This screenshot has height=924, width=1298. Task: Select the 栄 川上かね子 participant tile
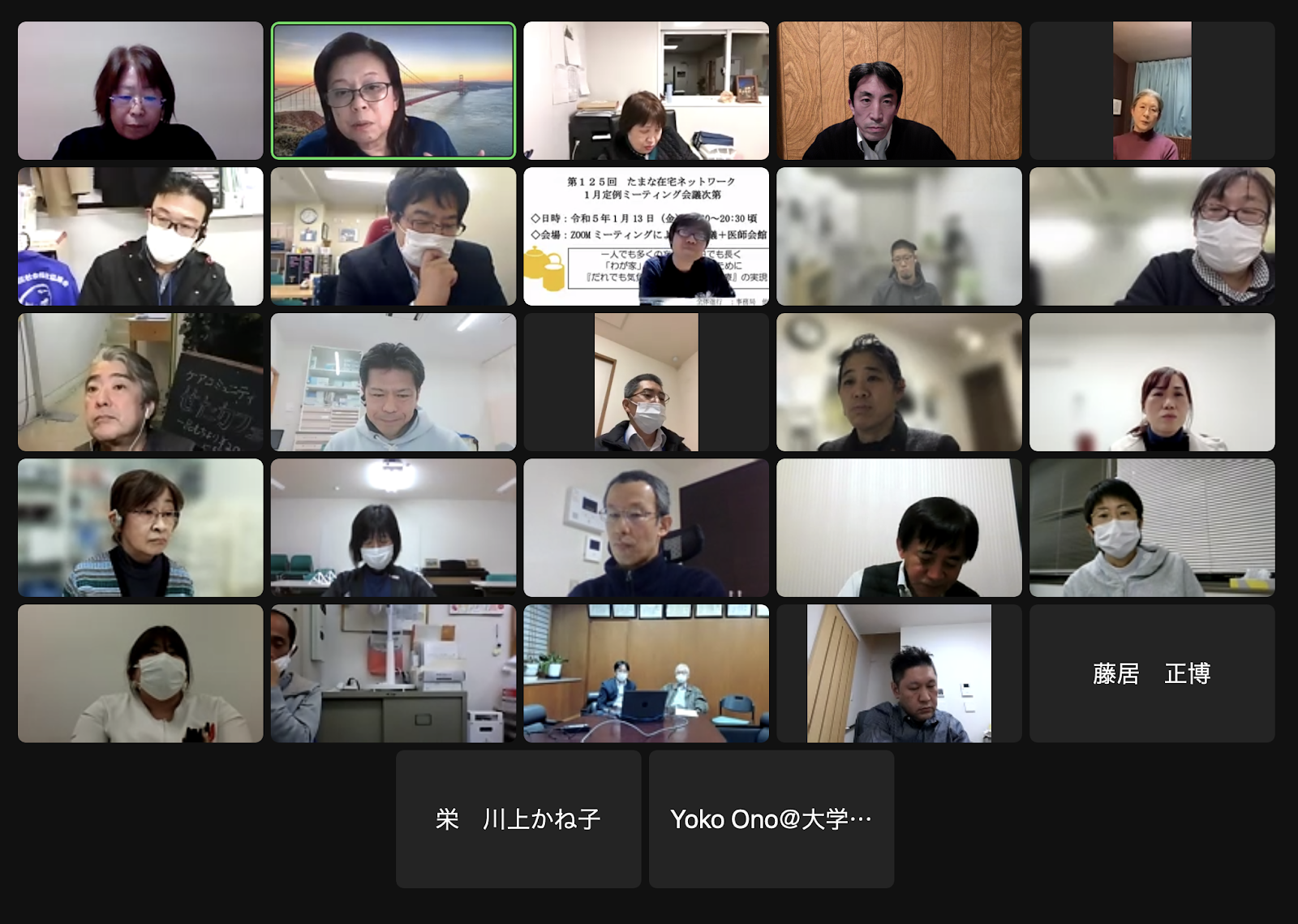point(518,819)
